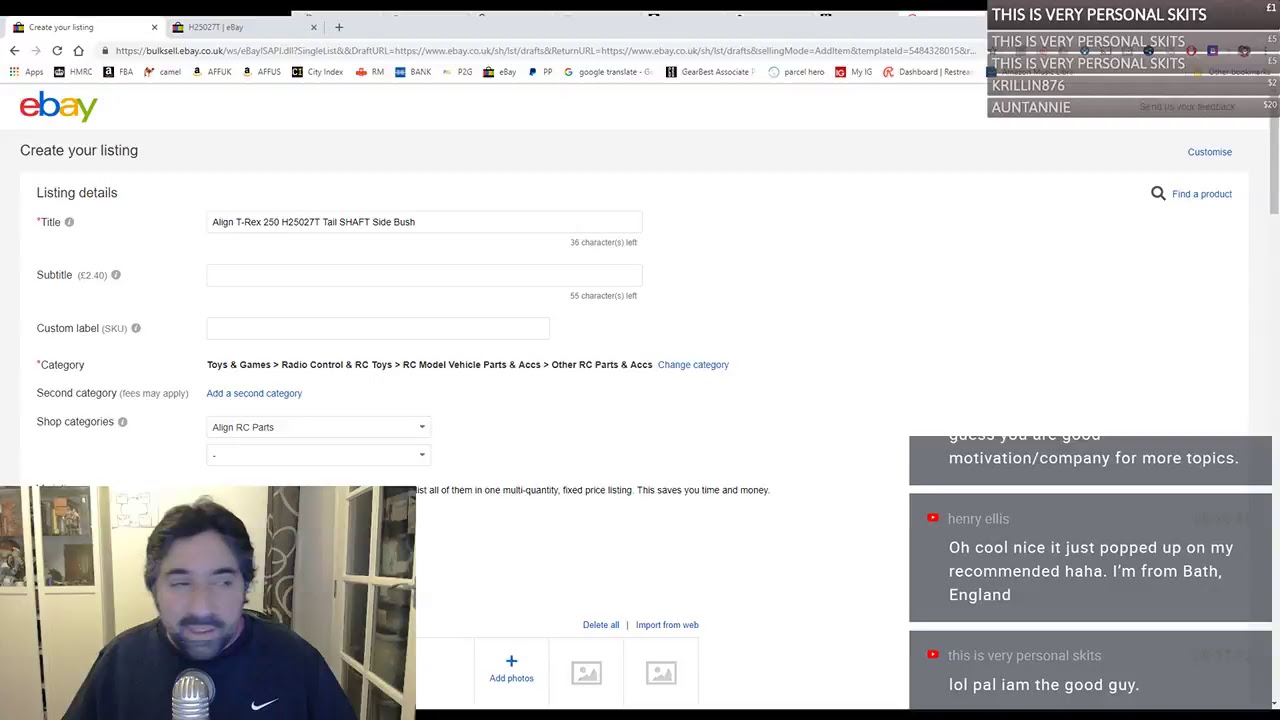Click the Change category link
This screenshot has height=720, width=1280.
click(x=693, y=365)
